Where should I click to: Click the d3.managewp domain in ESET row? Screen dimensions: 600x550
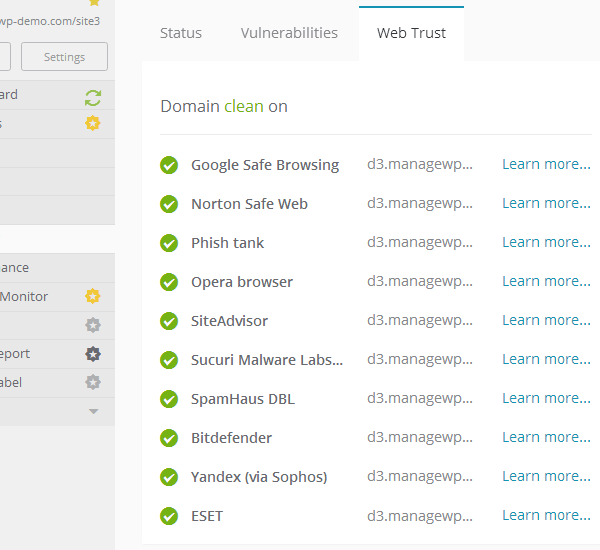click(x=420, y=516)
